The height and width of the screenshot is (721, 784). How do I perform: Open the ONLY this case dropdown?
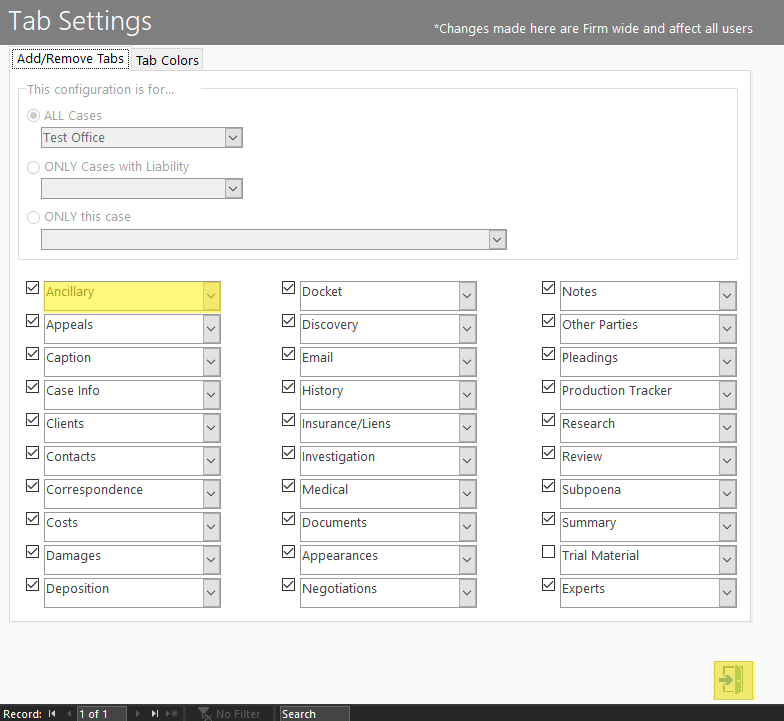coord(497,240)
